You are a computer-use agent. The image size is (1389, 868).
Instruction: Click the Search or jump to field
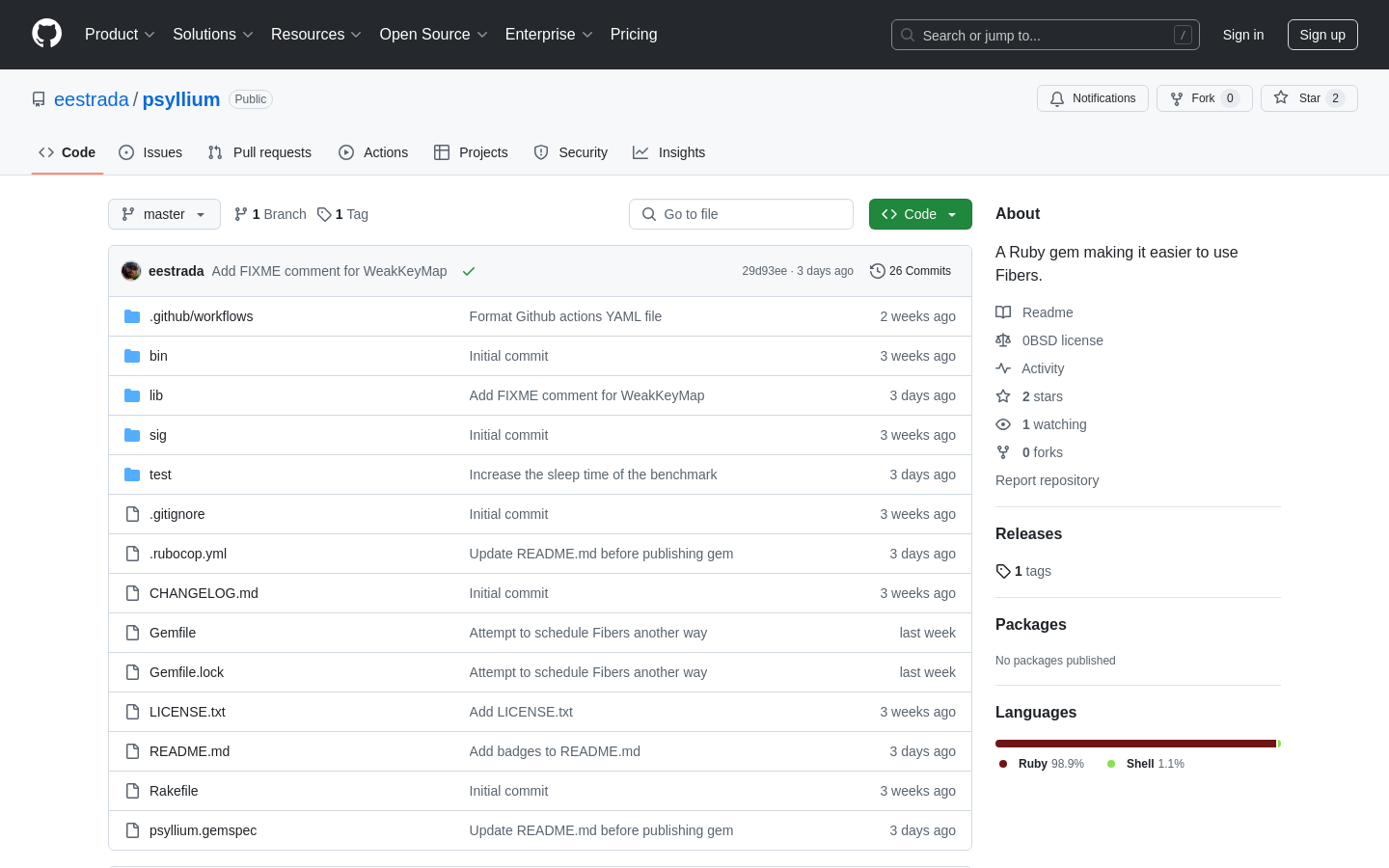pyautogui.click(x=1046, y=35)
